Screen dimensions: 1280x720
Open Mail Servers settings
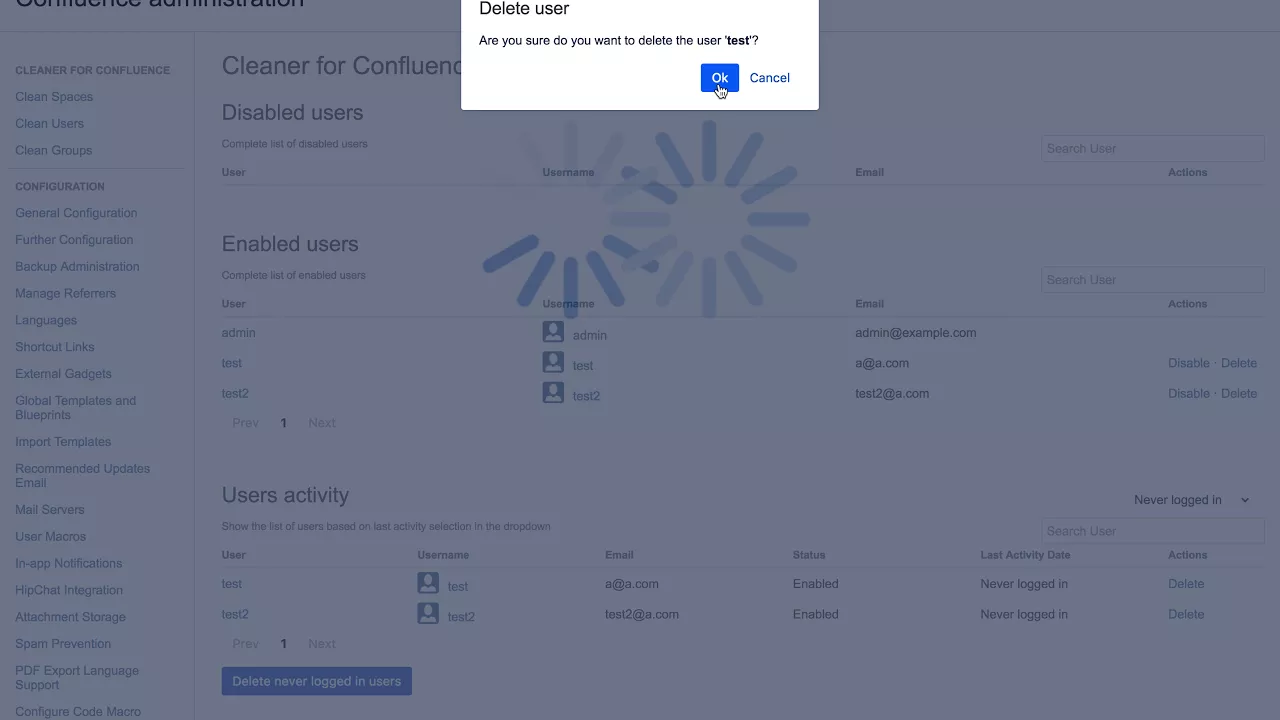pyautogui.click(x=50, y=510)
